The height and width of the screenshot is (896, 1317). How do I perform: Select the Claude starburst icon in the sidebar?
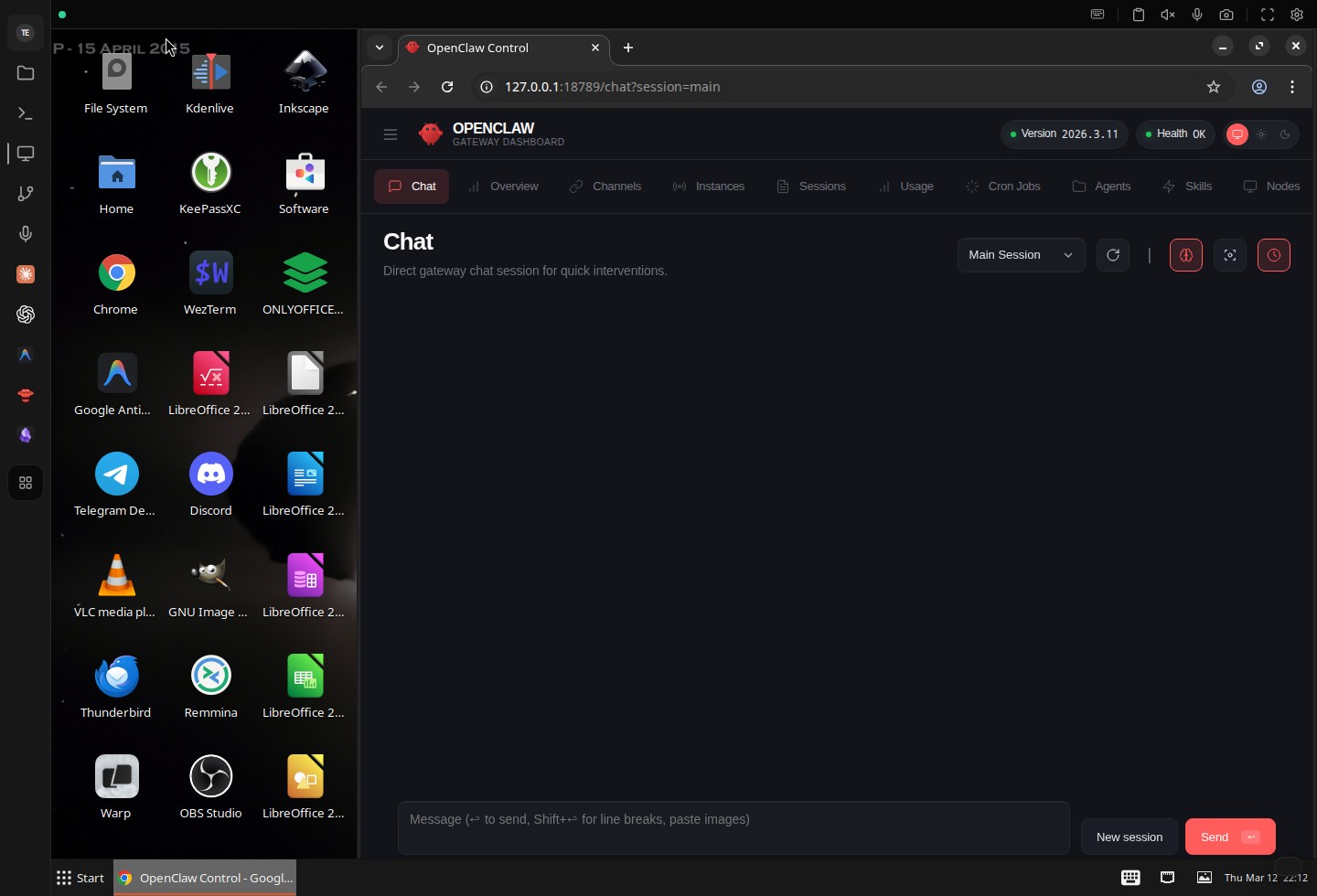point(26,274)
